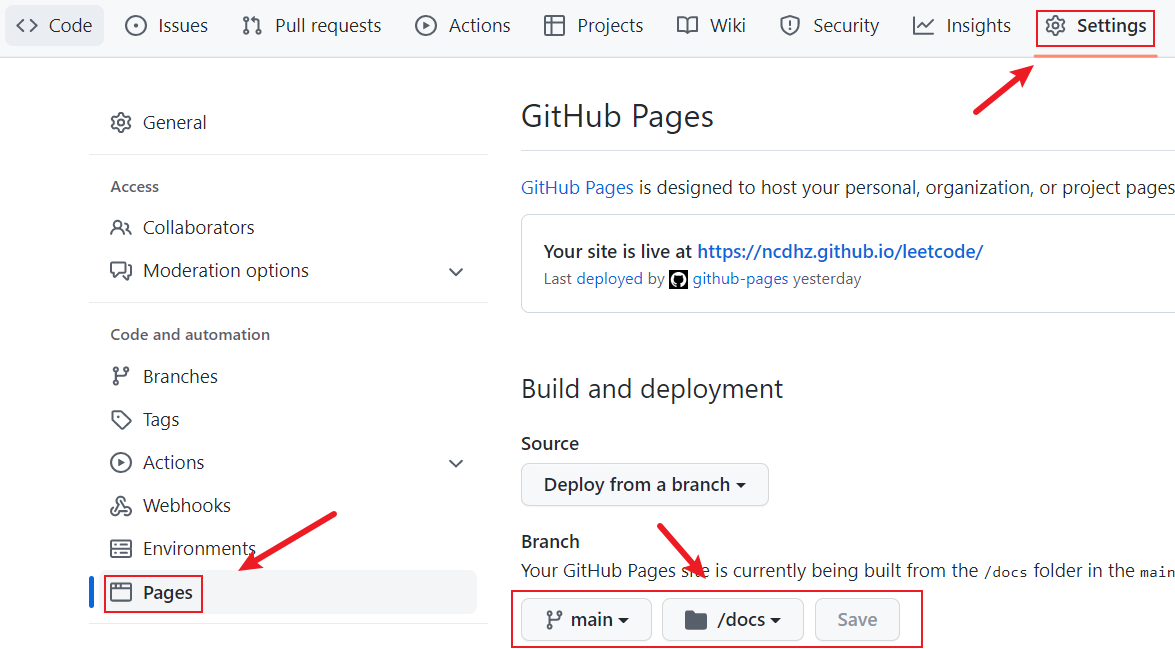Click the Code angle-brackets icon
The image size is (1175, 649).
27,25
